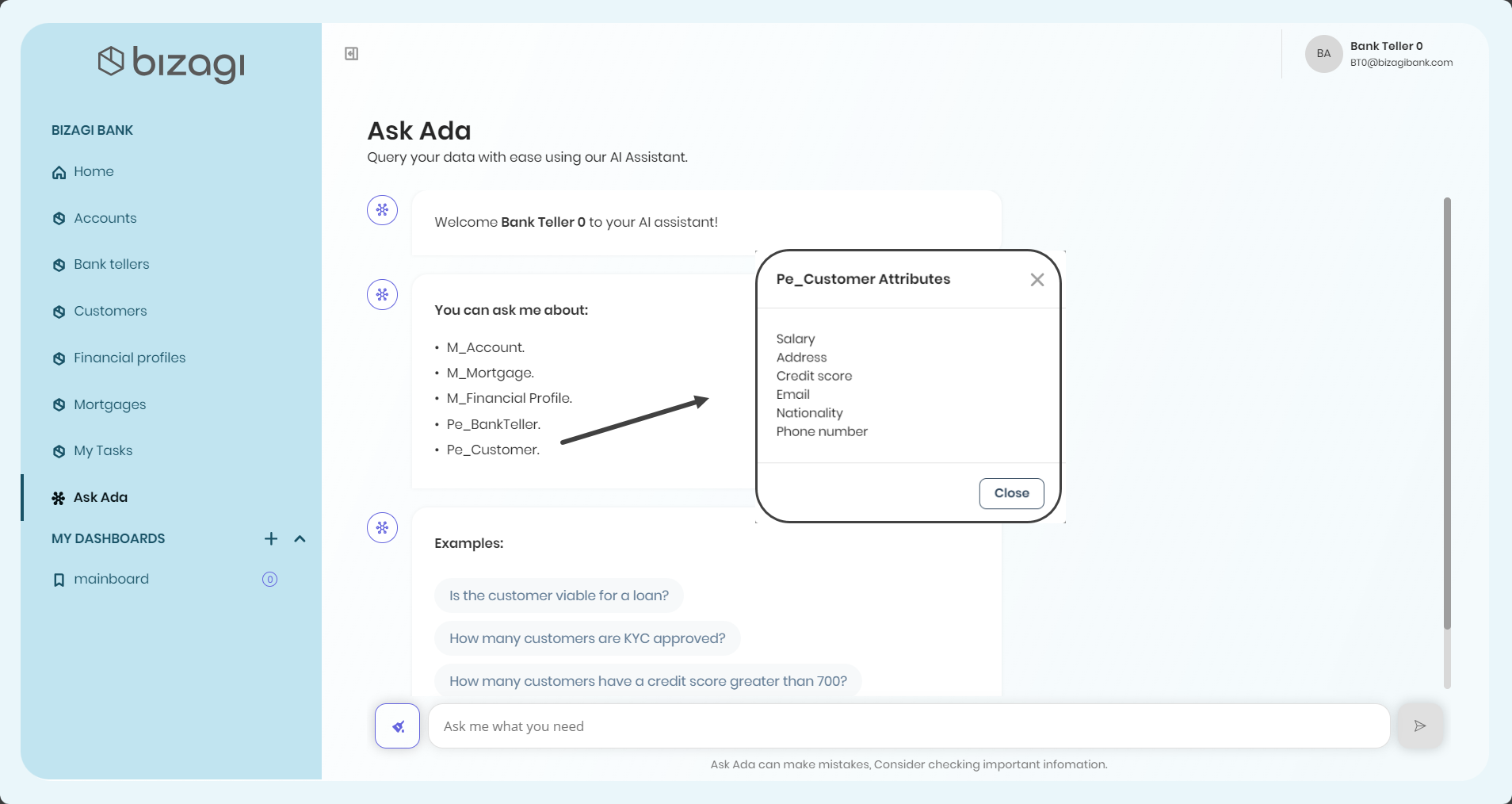The image size is (1512, 804).
Task: Open the BA user avatar
Action: click(1323, 54)
